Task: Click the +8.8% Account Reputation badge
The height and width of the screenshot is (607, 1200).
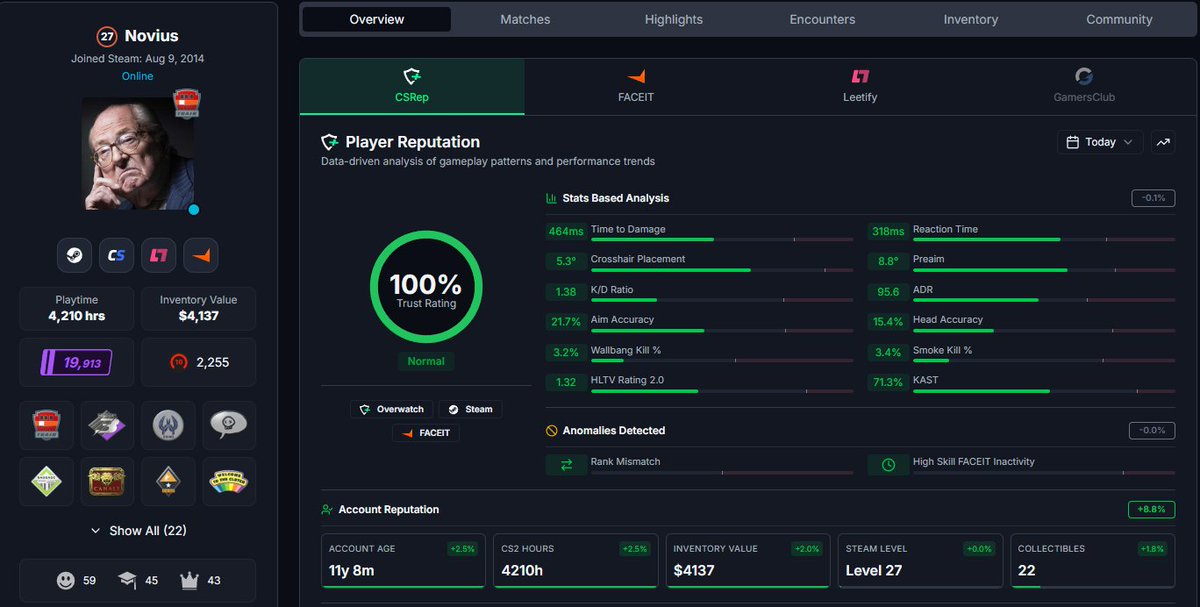Action: click(1151, 509)
